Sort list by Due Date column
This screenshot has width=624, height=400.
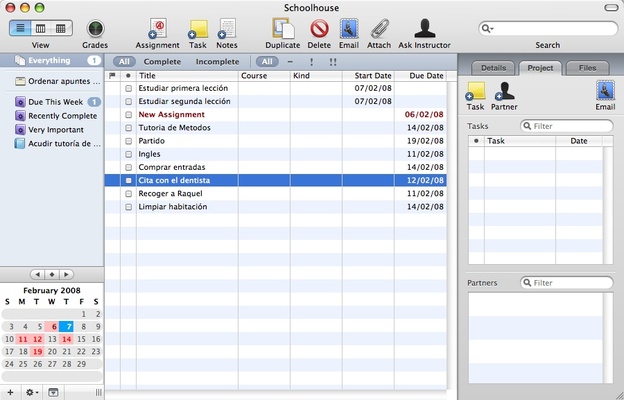click(x=421, y=76)
